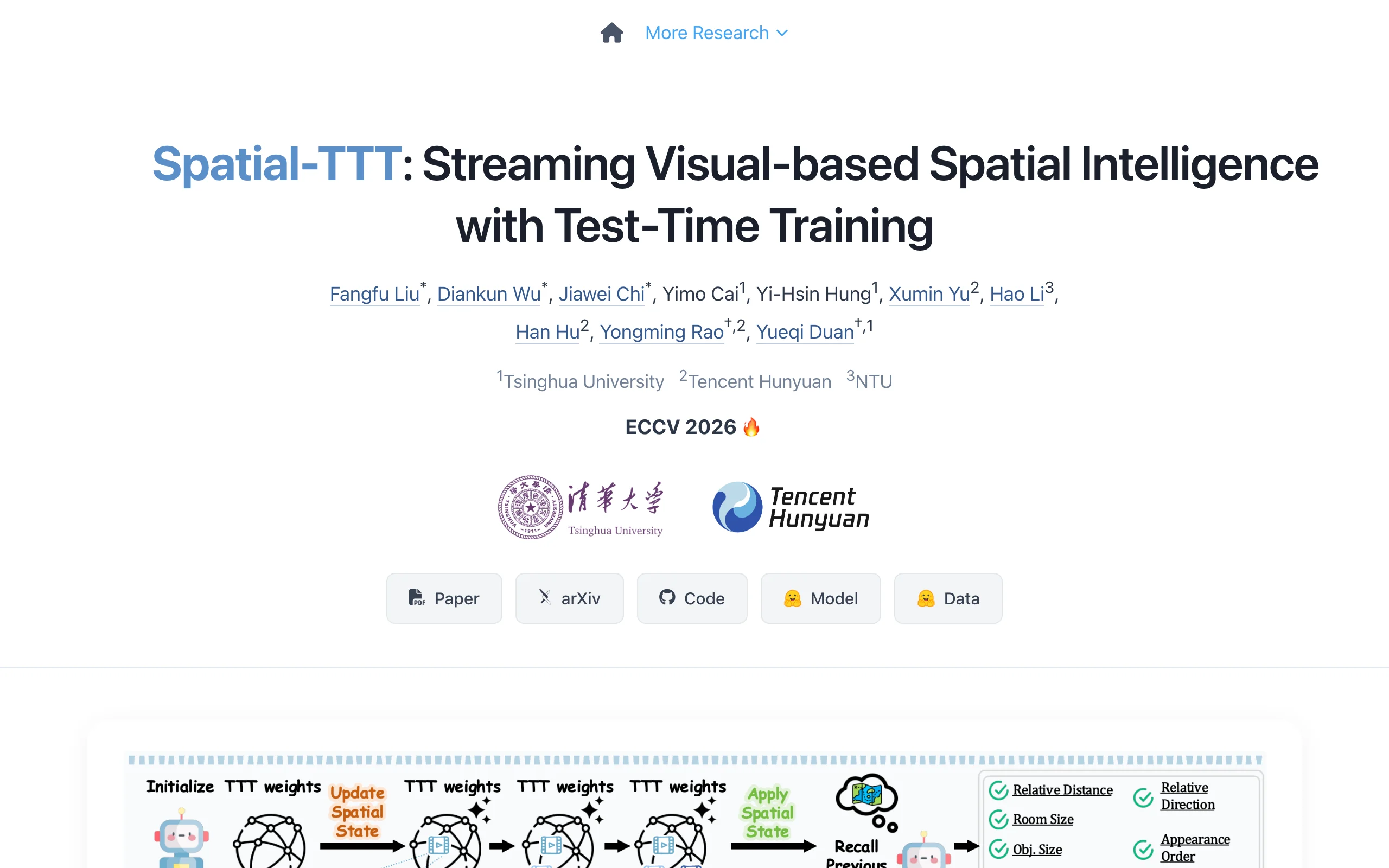This screenshot has height=868, width=1389.
Task: Visit Xumin Yu's author page
Action: click(929, 294)
